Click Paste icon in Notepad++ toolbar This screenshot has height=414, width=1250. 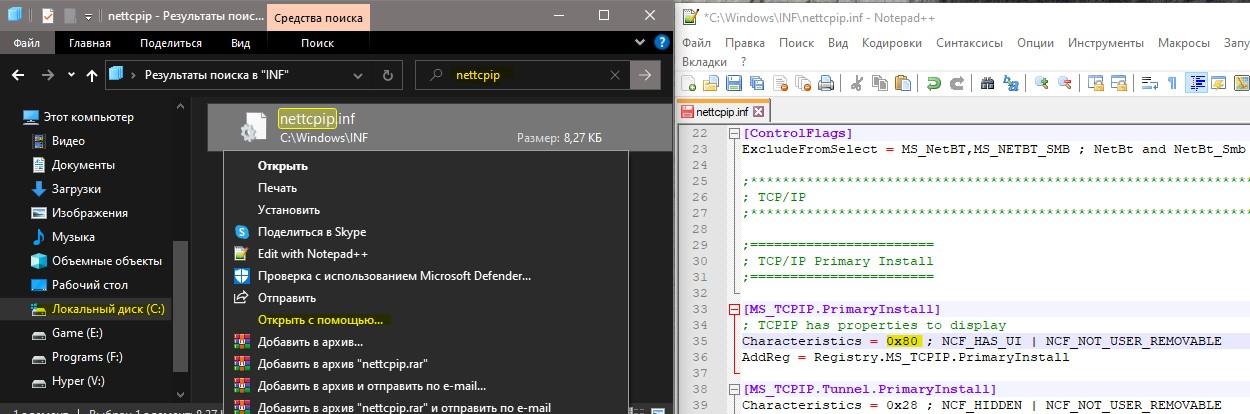[902, 83]
